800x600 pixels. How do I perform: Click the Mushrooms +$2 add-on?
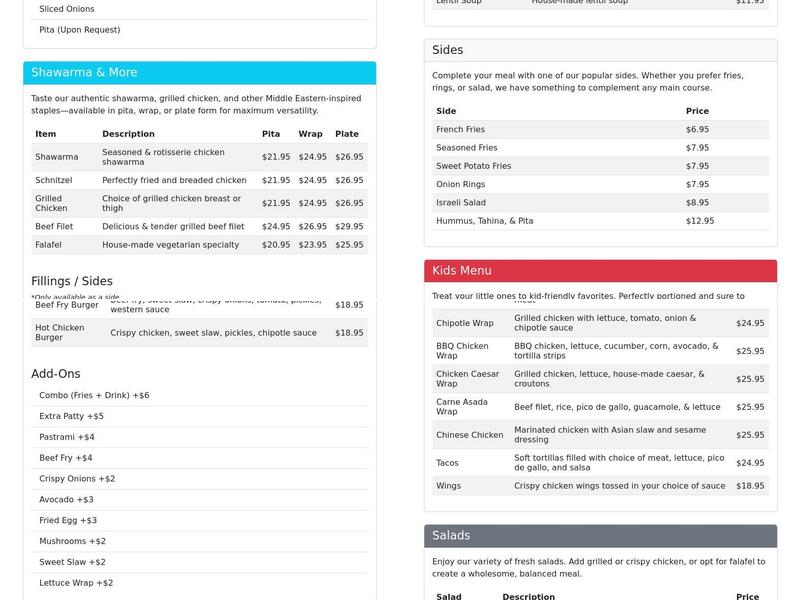pyautogui.click(x=199, y=541)
